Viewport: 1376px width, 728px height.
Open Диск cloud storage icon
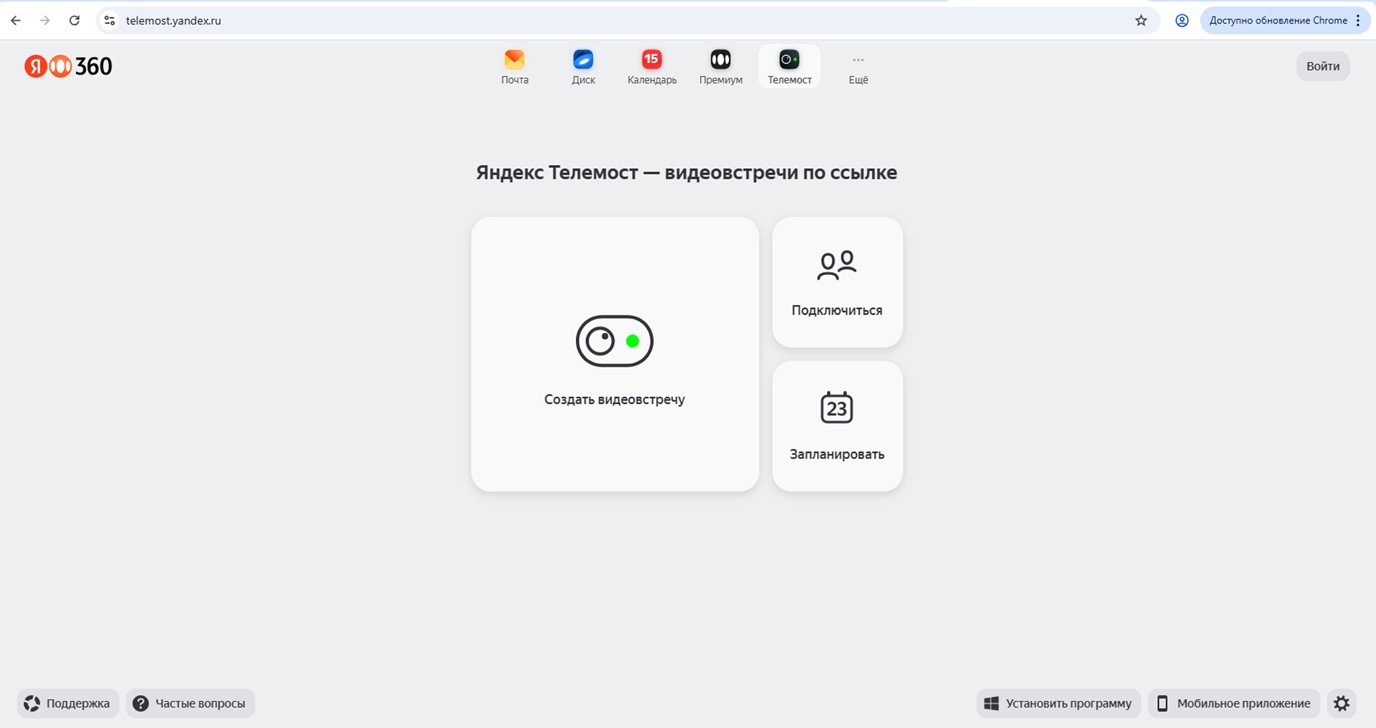(583, 67)
